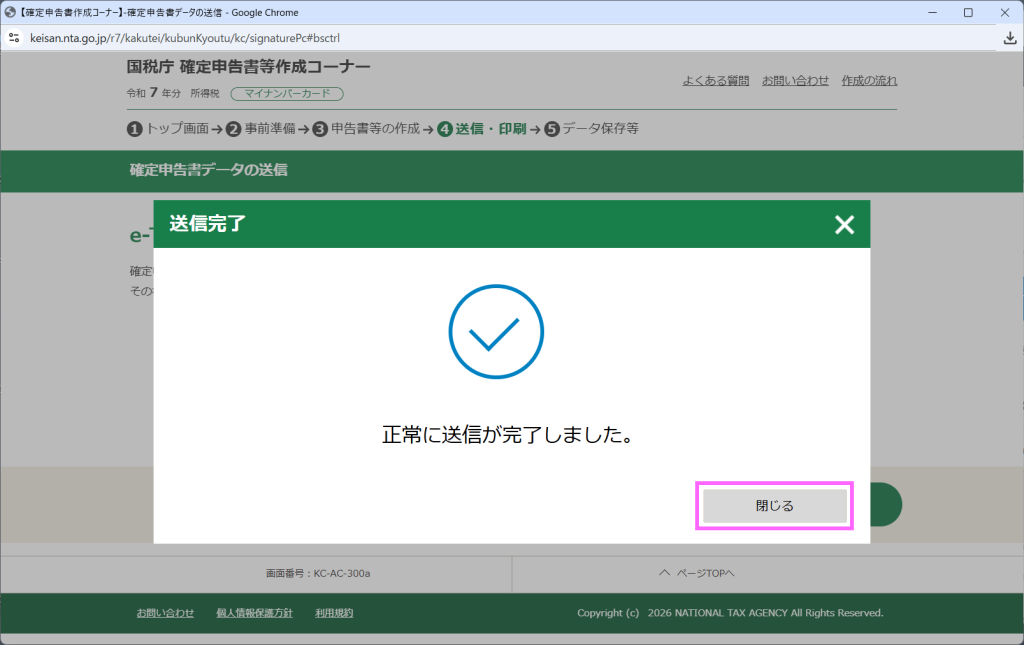Viewport: 1024px width, 645px height.
Task: Open the よくある質問 link
Action: (715, 81)
